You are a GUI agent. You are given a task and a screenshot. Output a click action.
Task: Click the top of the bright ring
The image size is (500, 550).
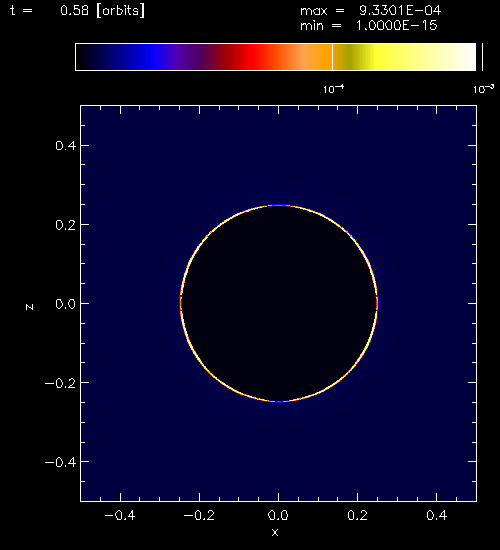click(279, 205)
